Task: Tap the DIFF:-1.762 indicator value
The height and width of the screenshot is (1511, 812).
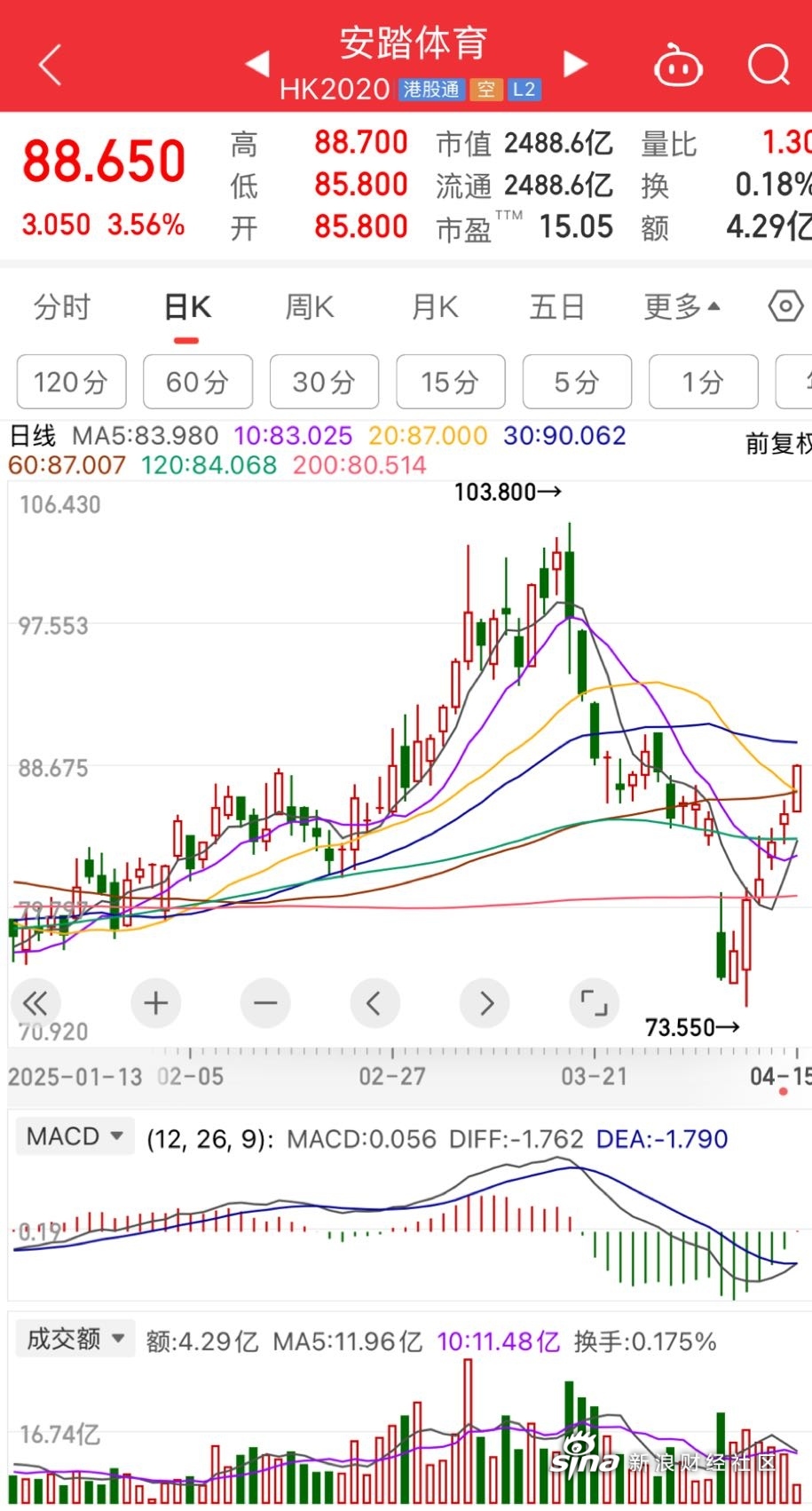Action: [x=516, y=1139]
